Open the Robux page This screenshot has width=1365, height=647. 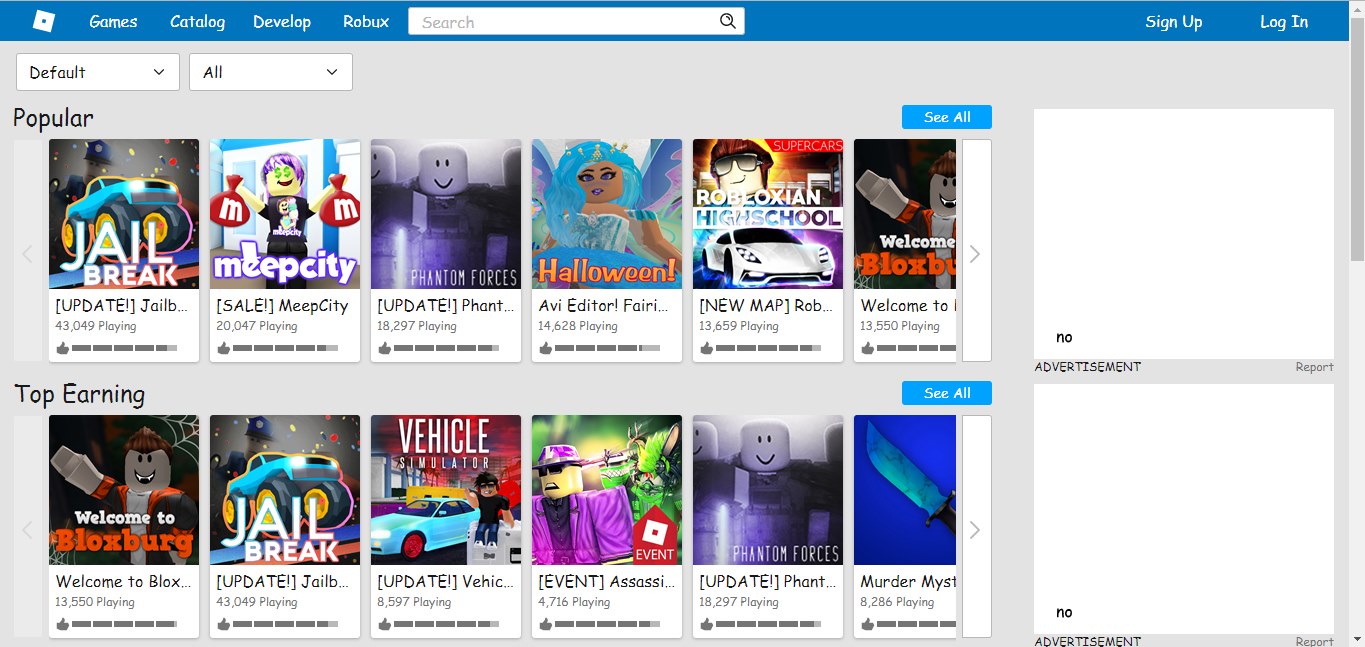365,21
